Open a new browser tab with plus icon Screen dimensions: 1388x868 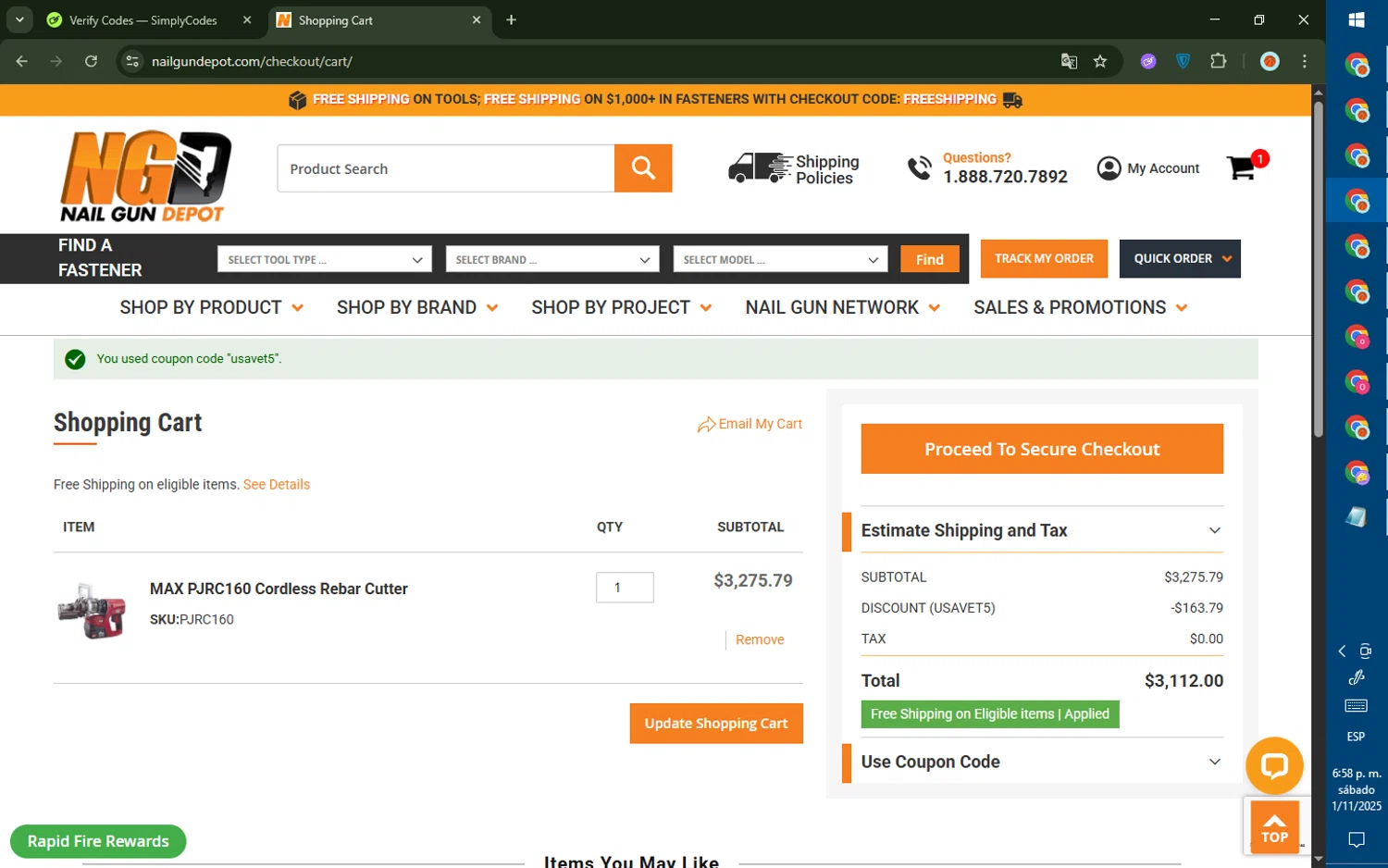tap(511, 19)
